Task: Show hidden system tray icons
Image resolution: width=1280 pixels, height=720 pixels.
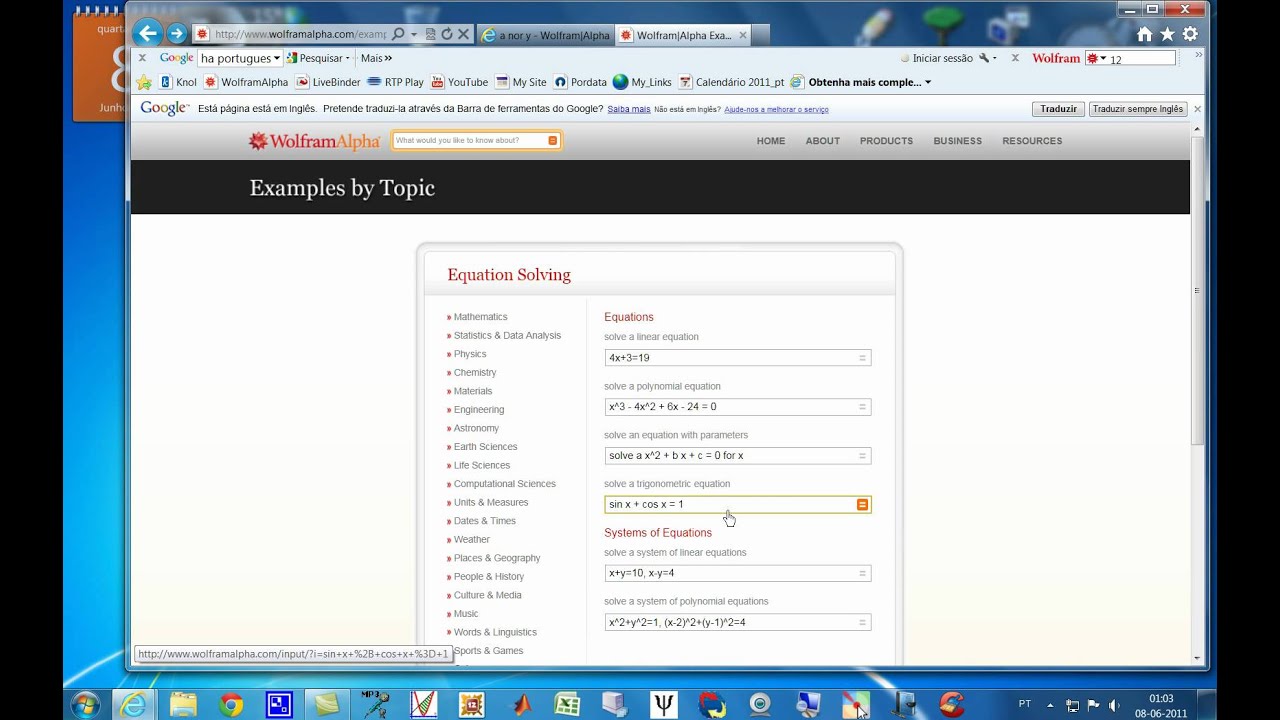Action: tap(1050, 705)
